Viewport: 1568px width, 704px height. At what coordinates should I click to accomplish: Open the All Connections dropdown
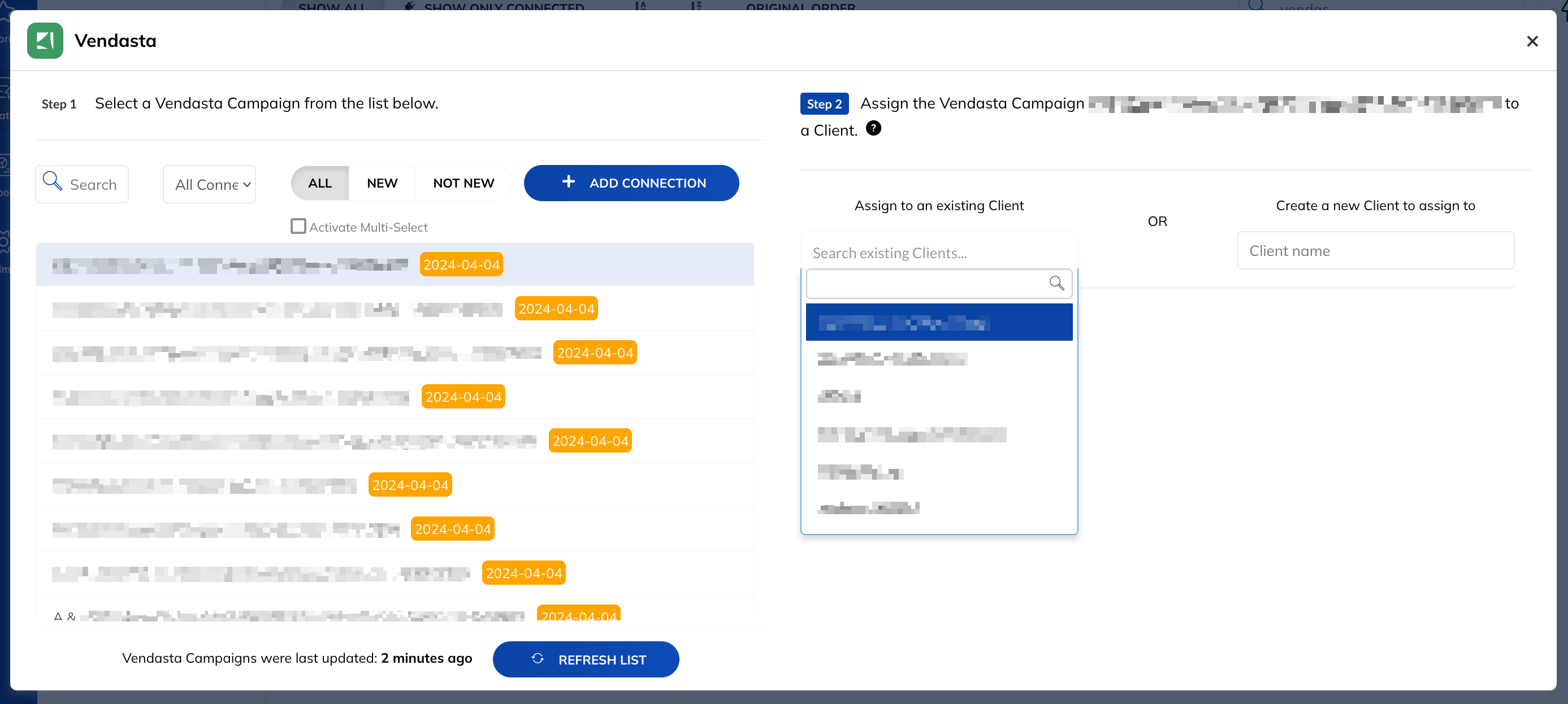(x=209, y=184)
